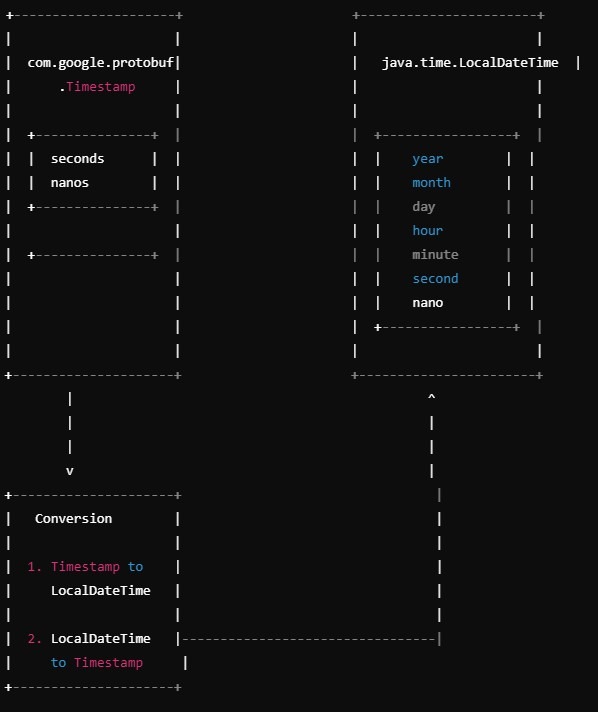Select 'Timestamp to' in step one
This screenshot has width=598, height=712.
point(97,567)
